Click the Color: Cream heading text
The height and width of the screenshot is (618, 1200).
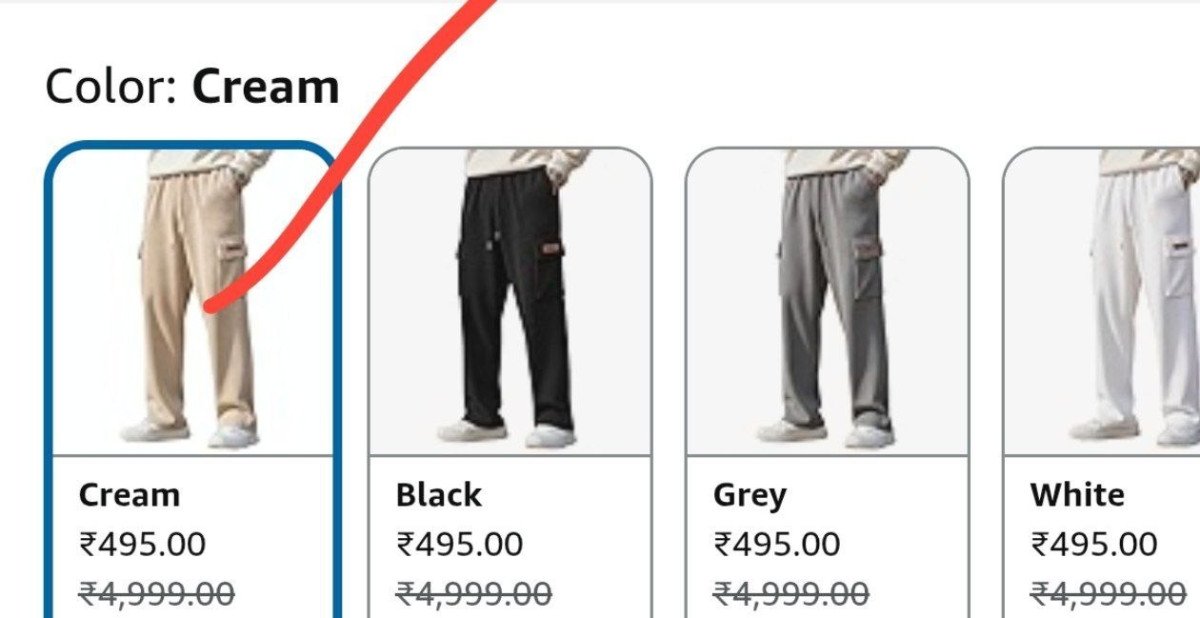[192, 87]
